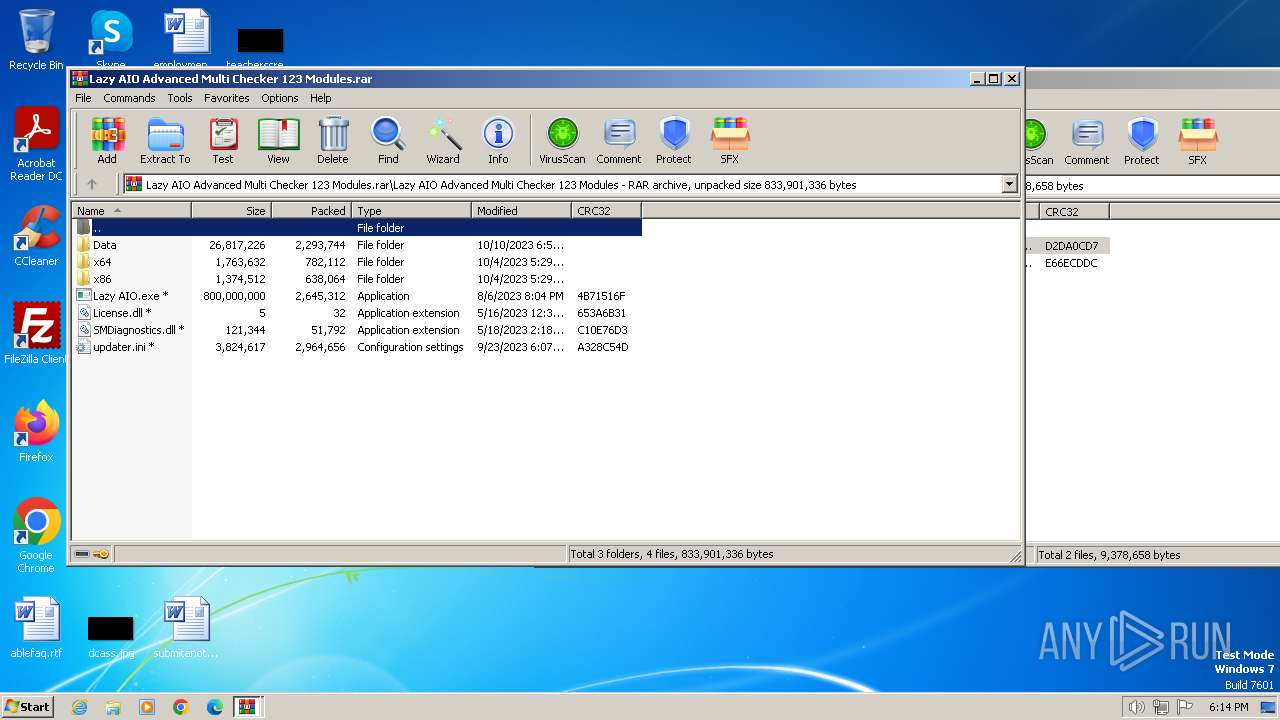Go up one folder level arrow
This screenshot has height=720, width=1280.
coord(92,184)
